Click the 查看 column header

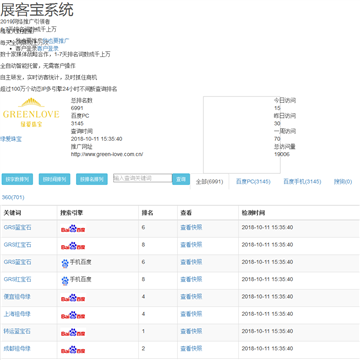coord(186,213)
